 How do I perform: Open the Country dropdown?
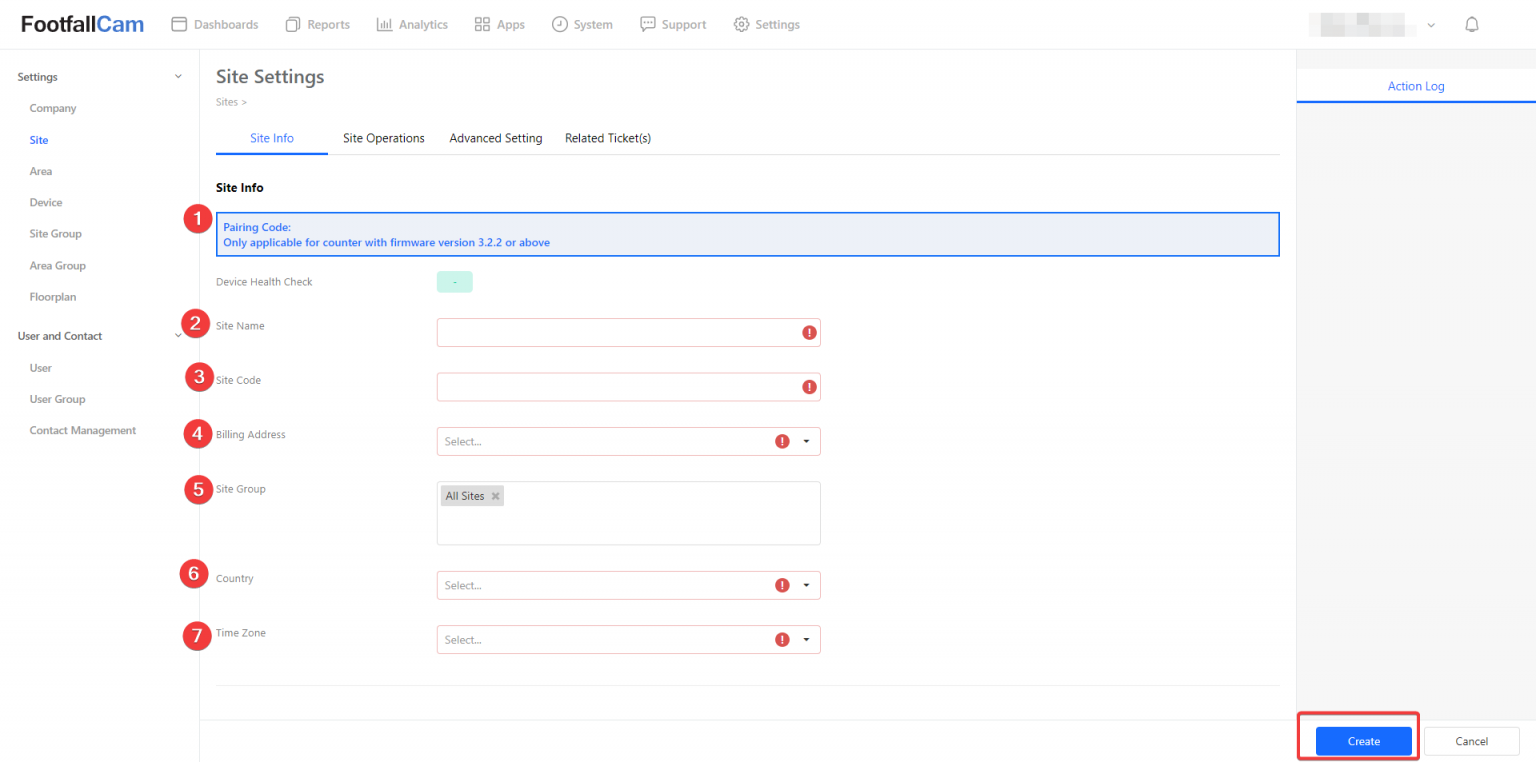click(x=806, y=585)
